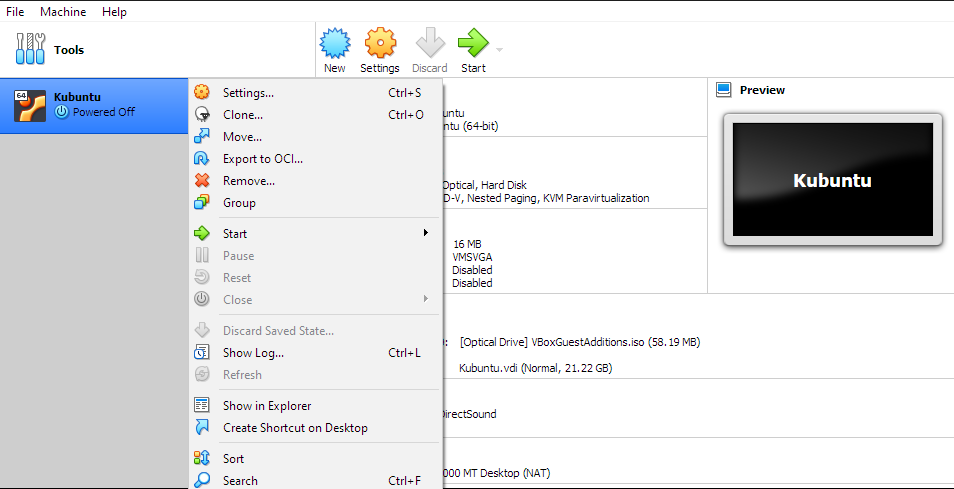Click the Powered Off status icon
Image resolution: width=954 pixels, height=489 pixels.
point(61,112)
